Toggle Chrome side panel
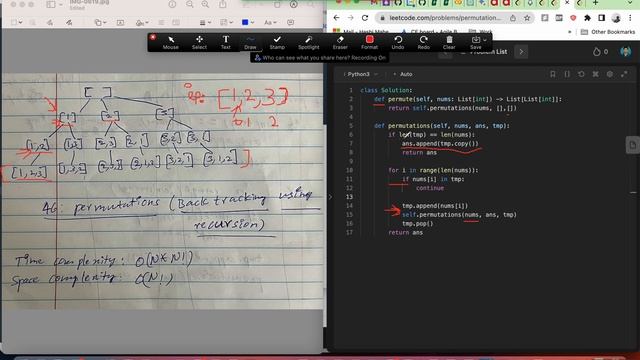 (x=602, y=18)
